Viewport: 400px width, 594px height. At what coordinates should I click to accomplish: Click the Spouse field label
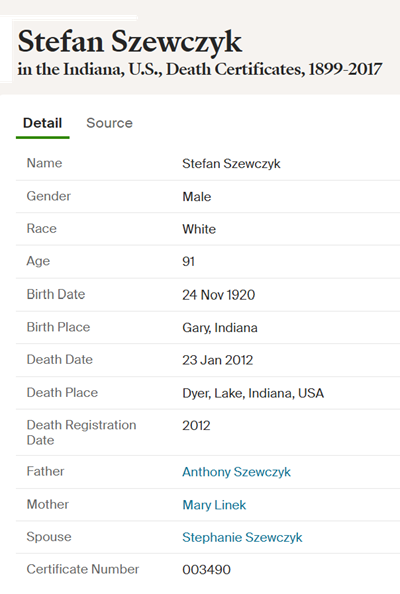click(49, 537)
